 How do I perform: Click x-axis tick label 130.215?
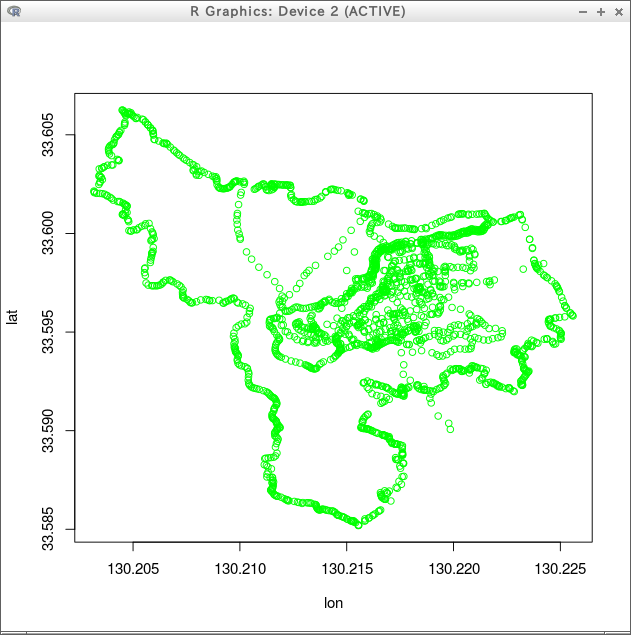tap(347, 569)
